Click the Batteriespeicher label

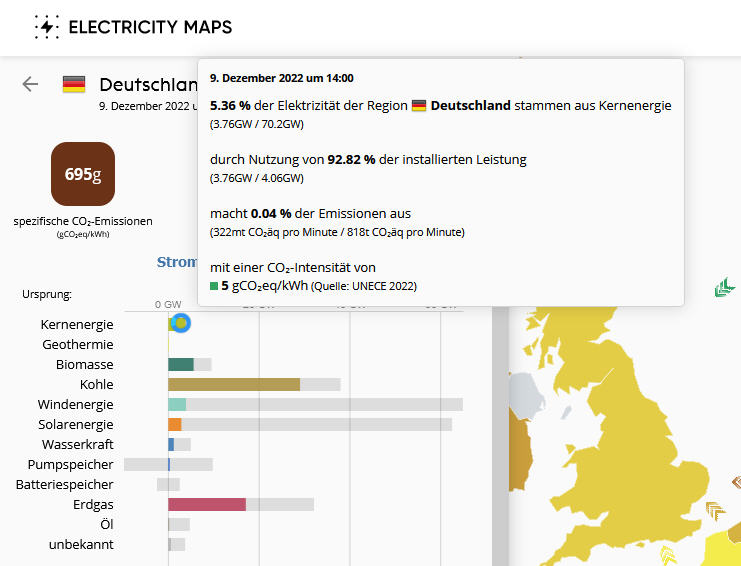pyautogui.click(x=65, y=484)
